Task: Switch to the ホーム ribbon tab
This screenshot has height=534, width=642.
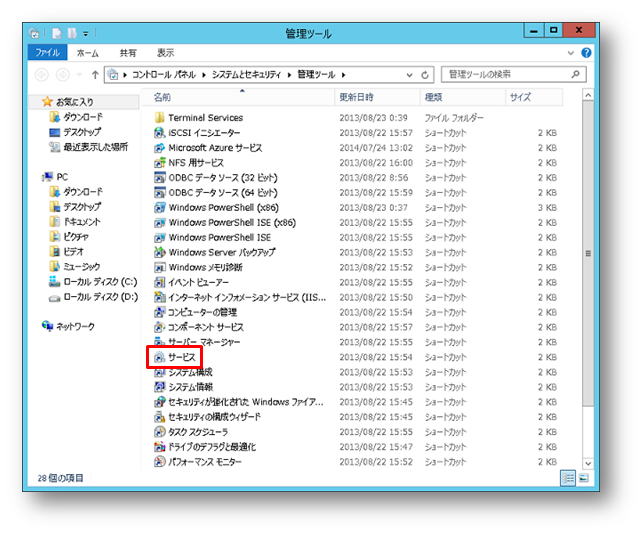Action: pos(88,53)
